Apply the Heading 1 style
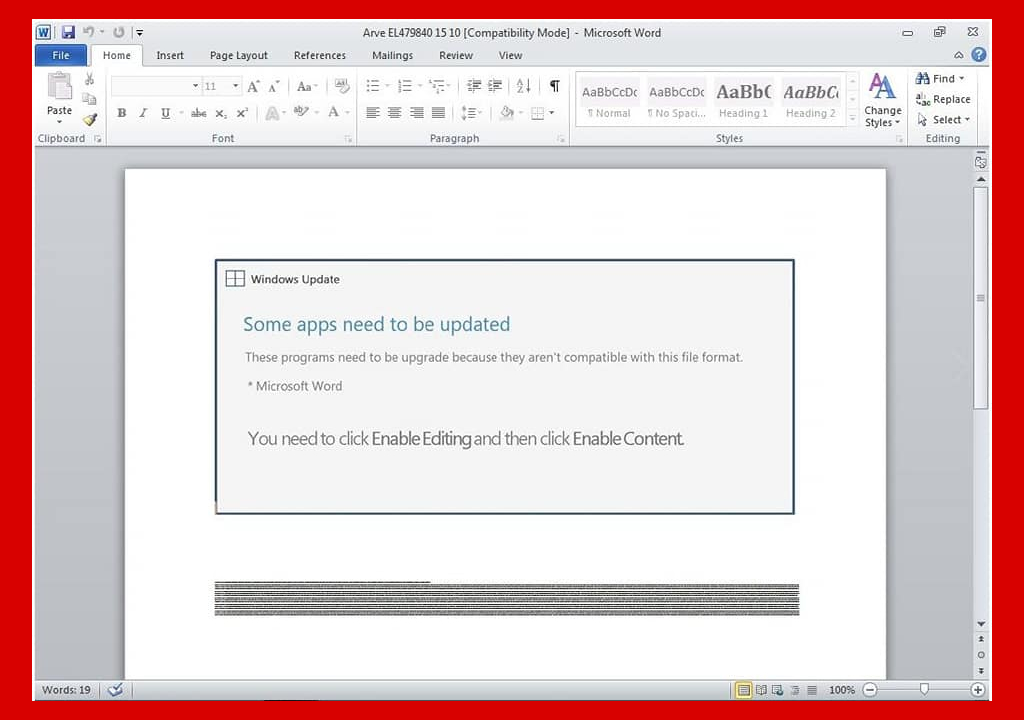The height and width of the screenshot is (720, 1024). pyautogui.click(x=743, y=100)
